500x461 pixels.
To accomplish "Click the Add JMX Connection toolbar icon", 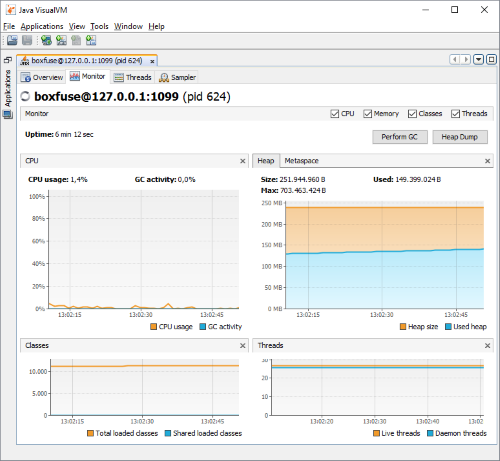I will (61, 40).
